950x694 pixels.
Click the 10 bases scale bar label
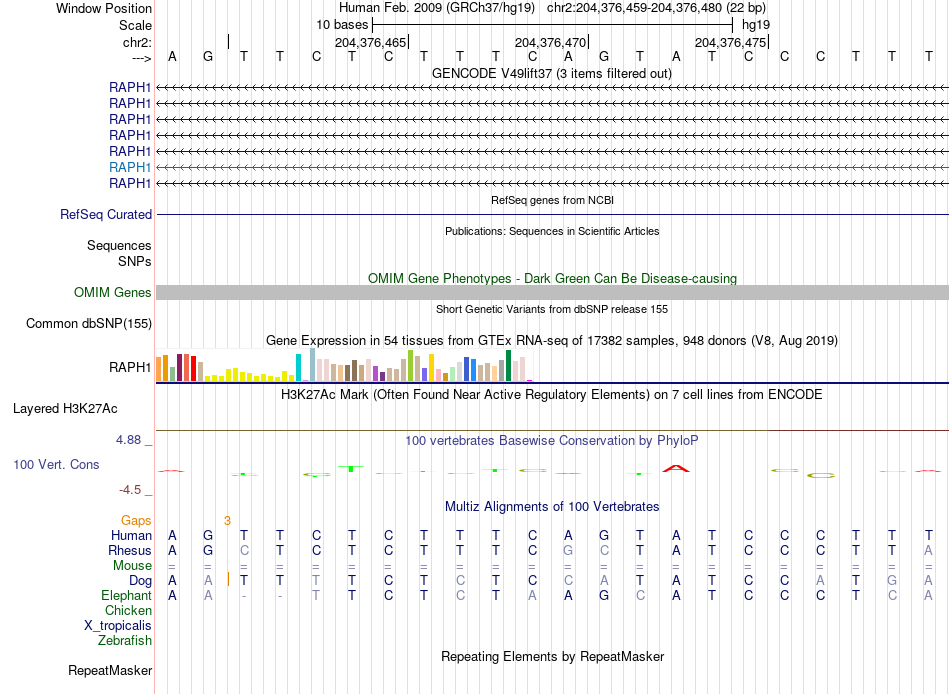342,25
